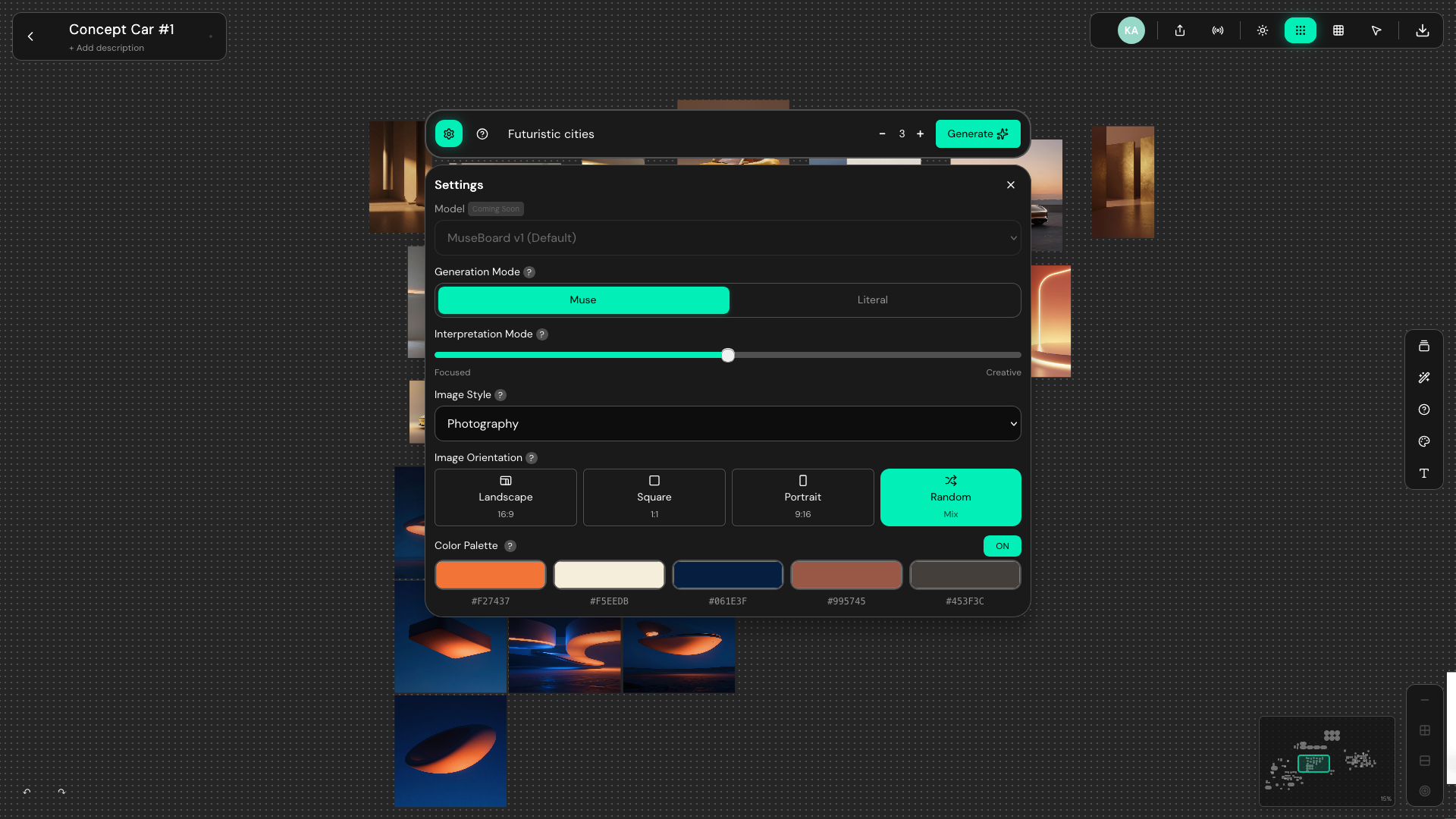Open the KA user avatar
Viewport: 1456px width, 819px height.
coord(1131,30)
